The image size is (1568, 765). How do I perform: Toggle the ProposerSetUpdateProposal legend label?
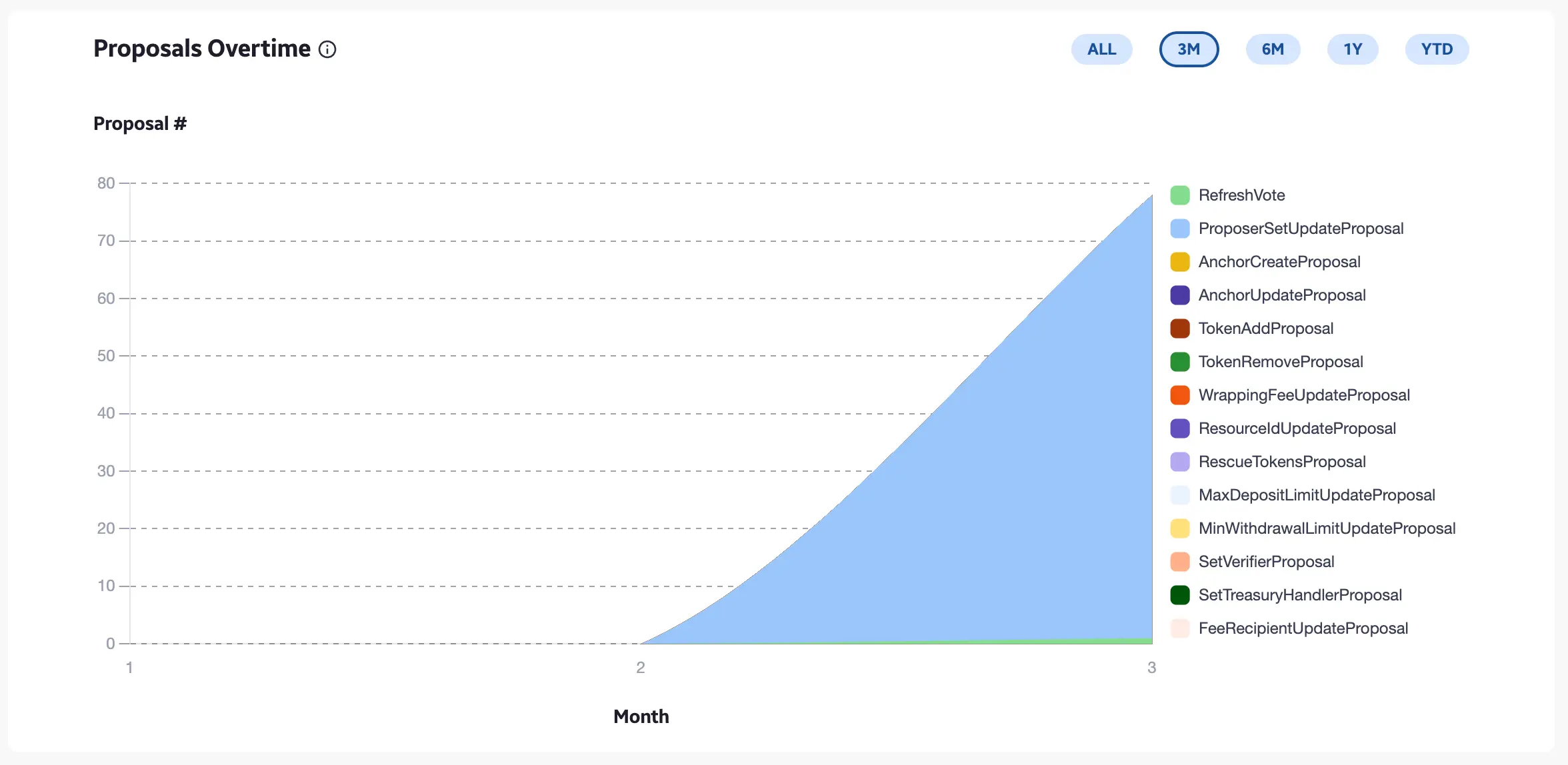point(1301,229)
